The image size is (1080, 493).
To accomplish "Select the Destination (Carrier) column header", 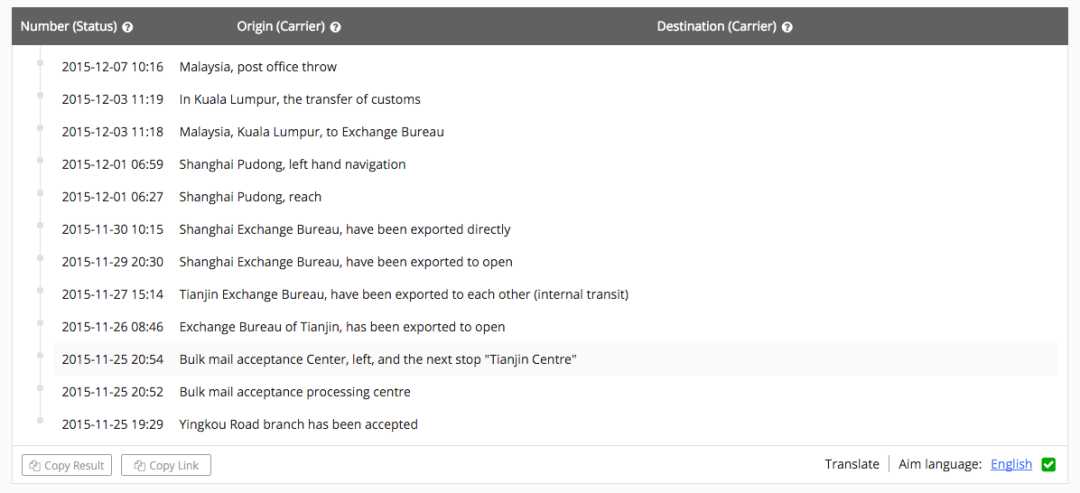I will pos(716,27).
